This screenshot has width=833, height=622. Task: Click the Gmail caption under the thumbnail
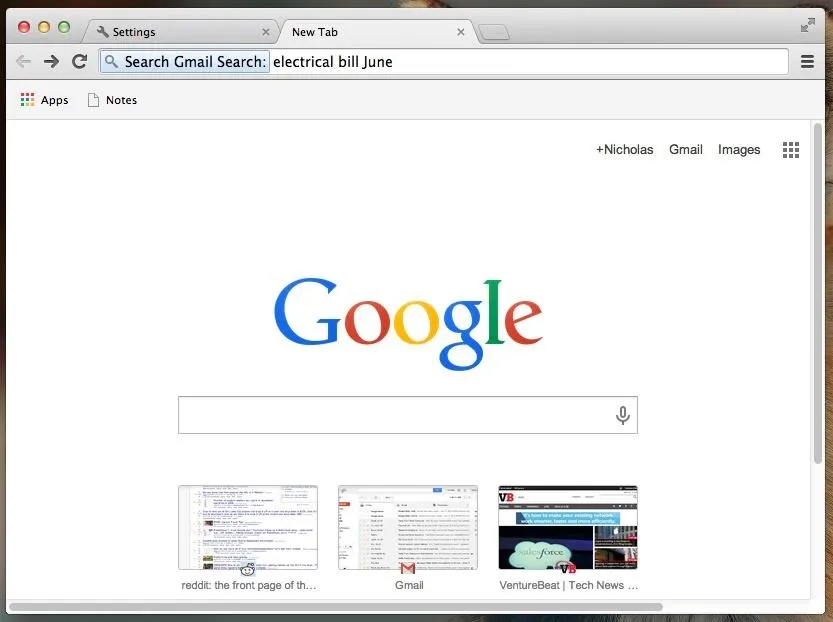(x=409, y=585)
